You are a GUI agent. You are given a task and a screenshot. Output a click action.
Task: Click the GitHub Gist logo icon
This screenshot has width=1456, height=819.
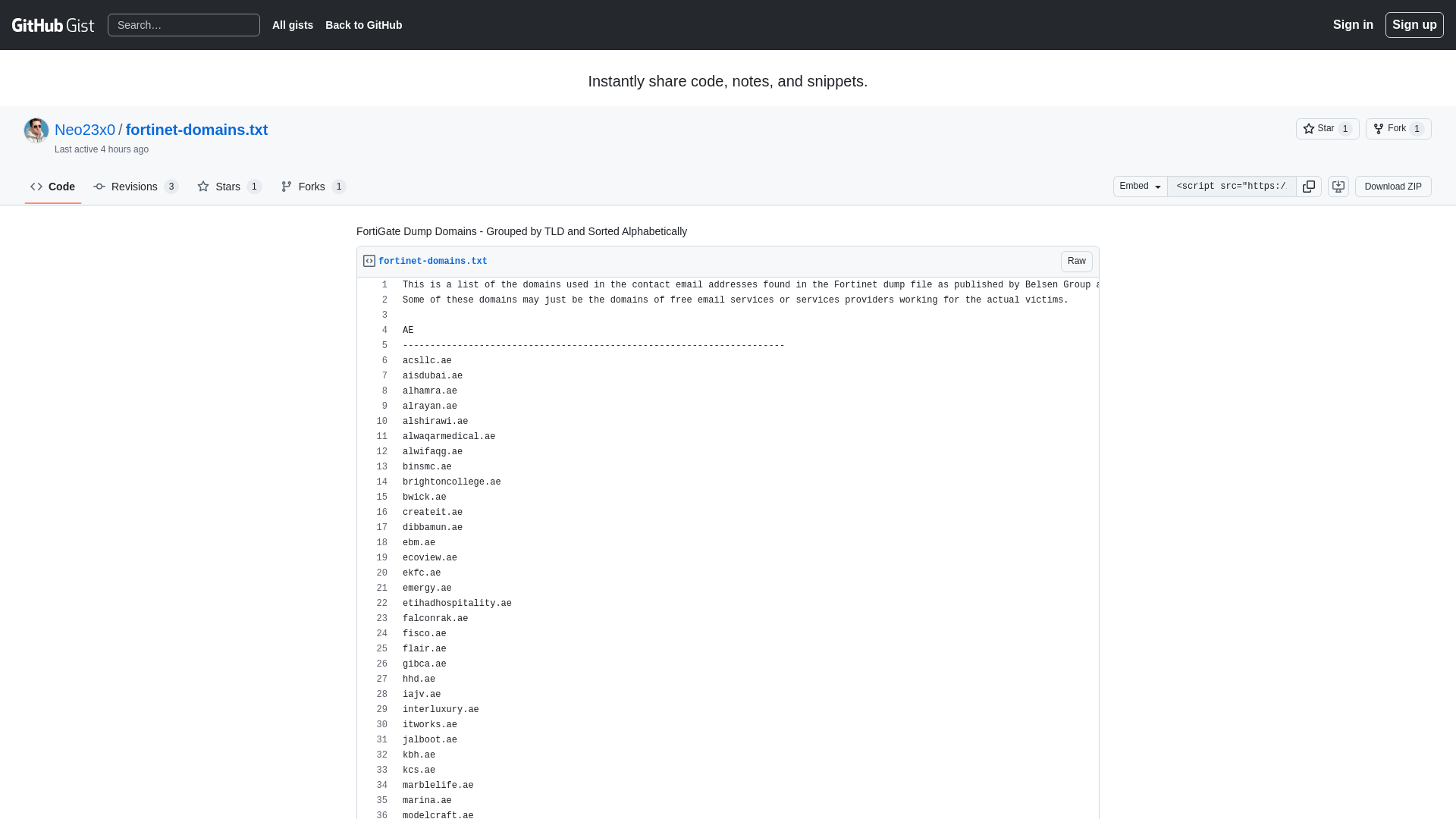53,24
